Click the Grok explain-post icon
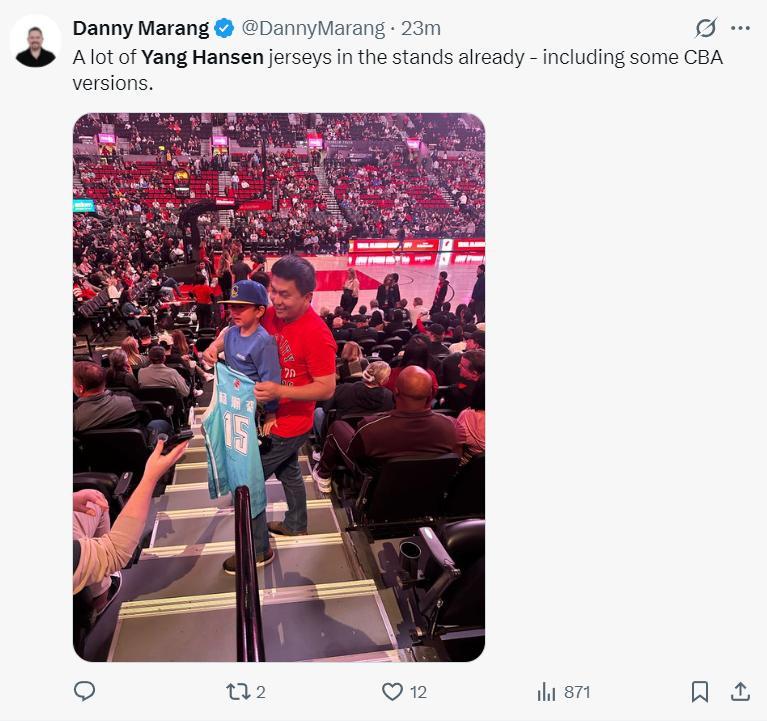 coord(706,28)
